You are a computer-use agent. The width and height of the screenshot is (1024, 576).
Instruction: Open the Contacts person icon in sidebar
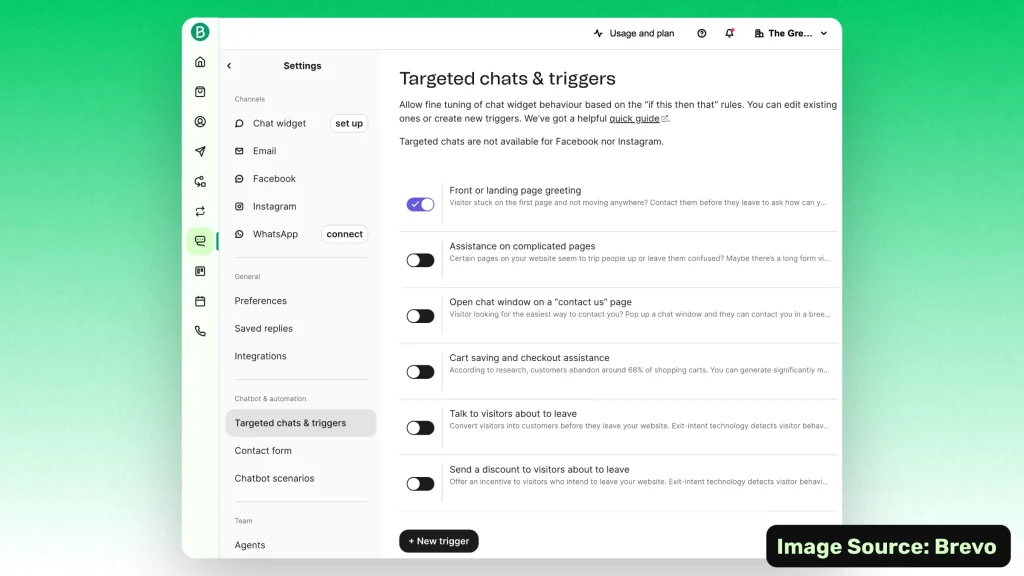[200, 121]
